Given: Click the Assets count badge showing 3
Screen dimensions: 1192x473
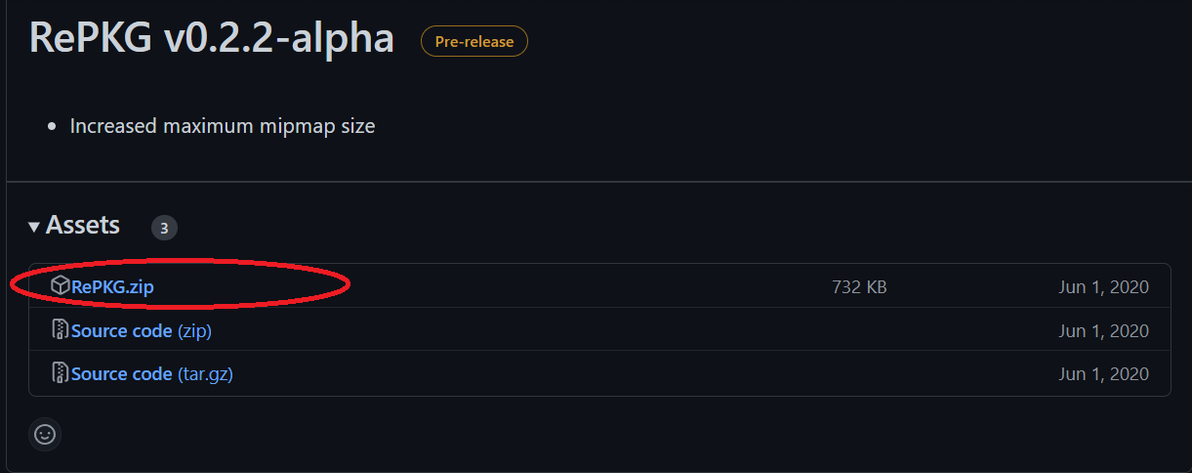Looking at the screenshot, I should [x=164, y=228].
